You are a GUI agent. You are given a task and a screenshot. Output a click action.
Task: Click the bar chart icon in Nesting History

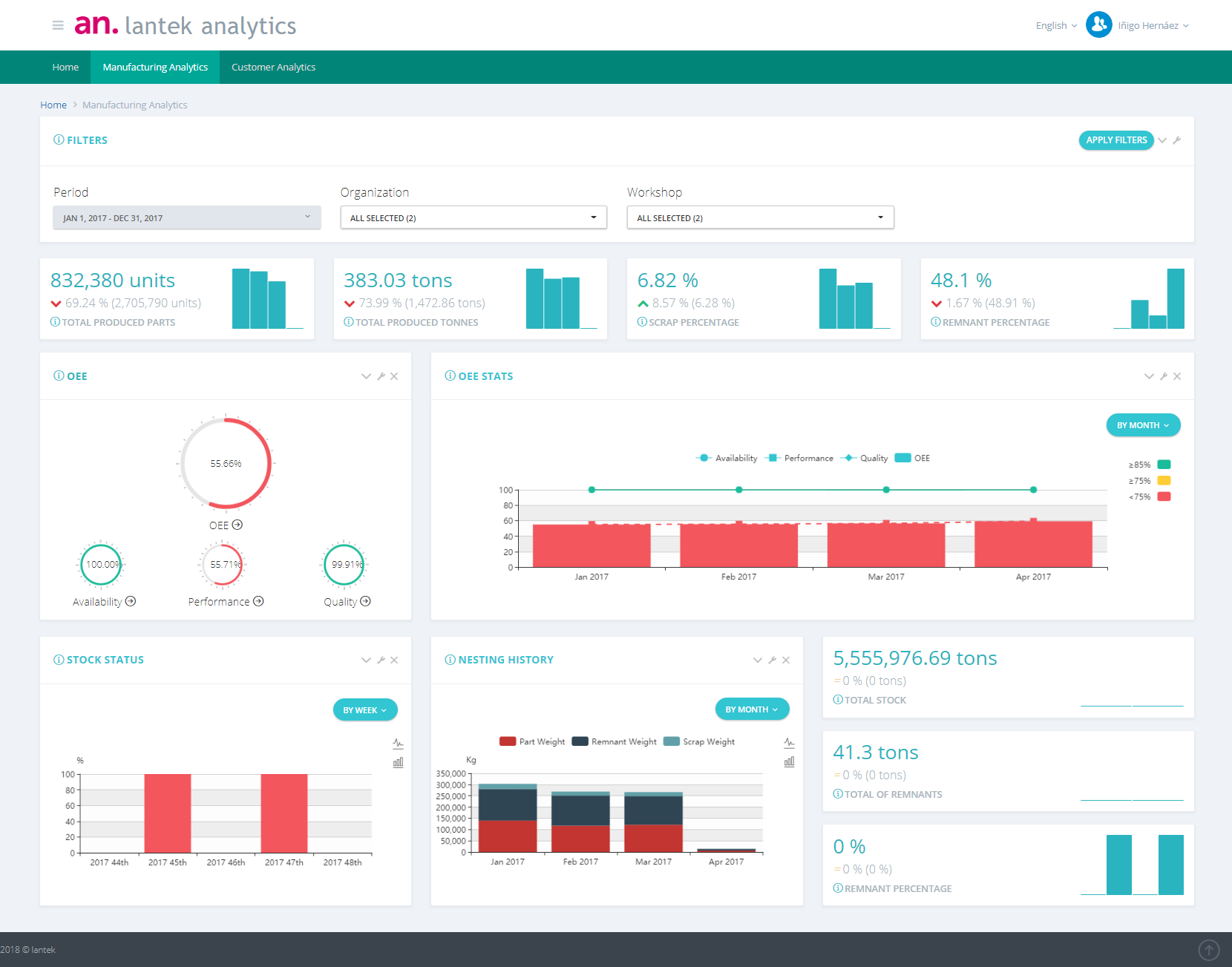tap(789, 761)
